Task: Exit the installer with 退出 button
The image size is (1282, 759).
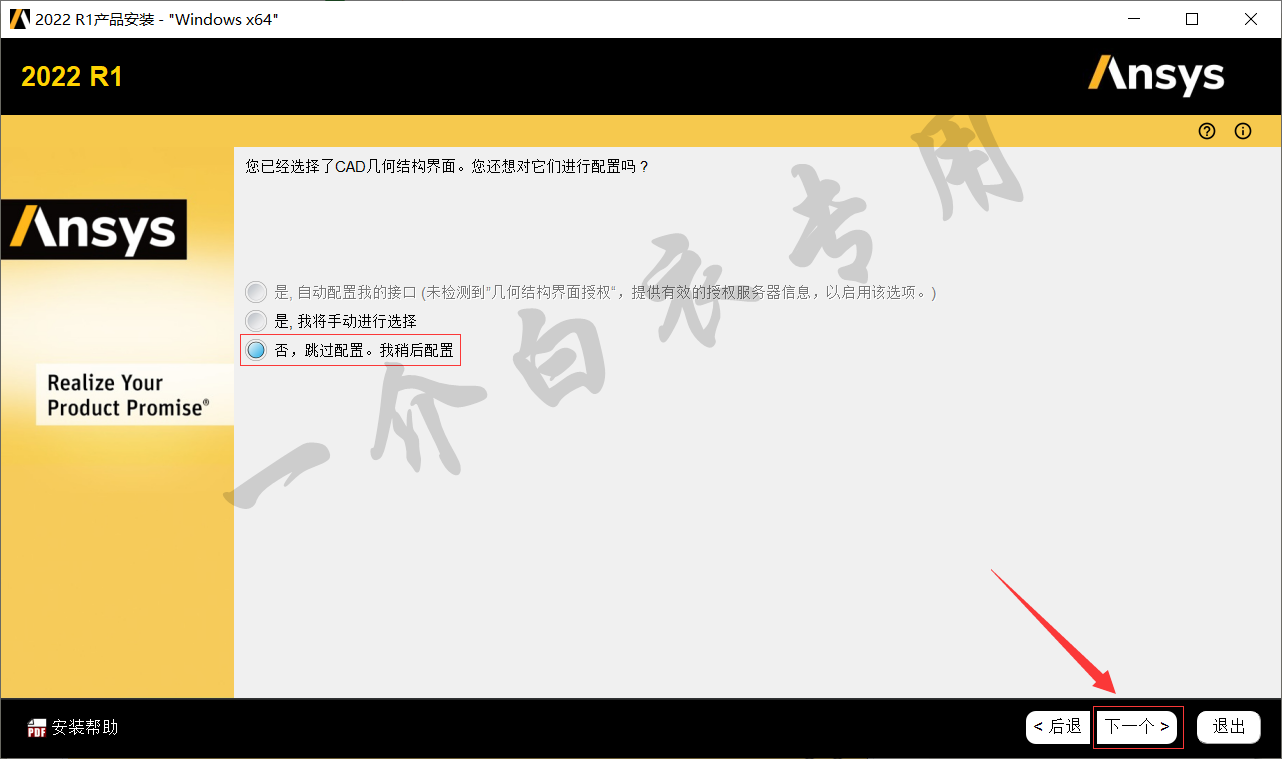Action: coord(1229,727)
